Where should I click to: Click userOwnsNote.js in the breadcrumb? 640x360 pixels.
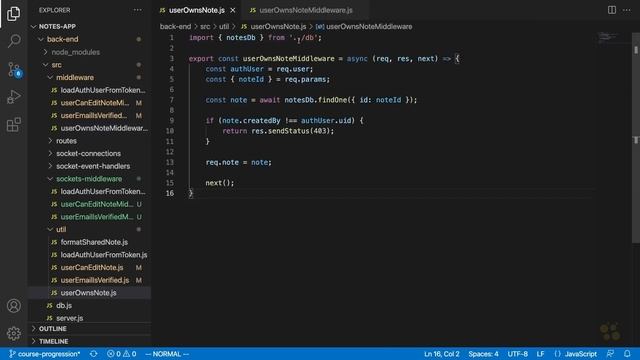(278, 27)
